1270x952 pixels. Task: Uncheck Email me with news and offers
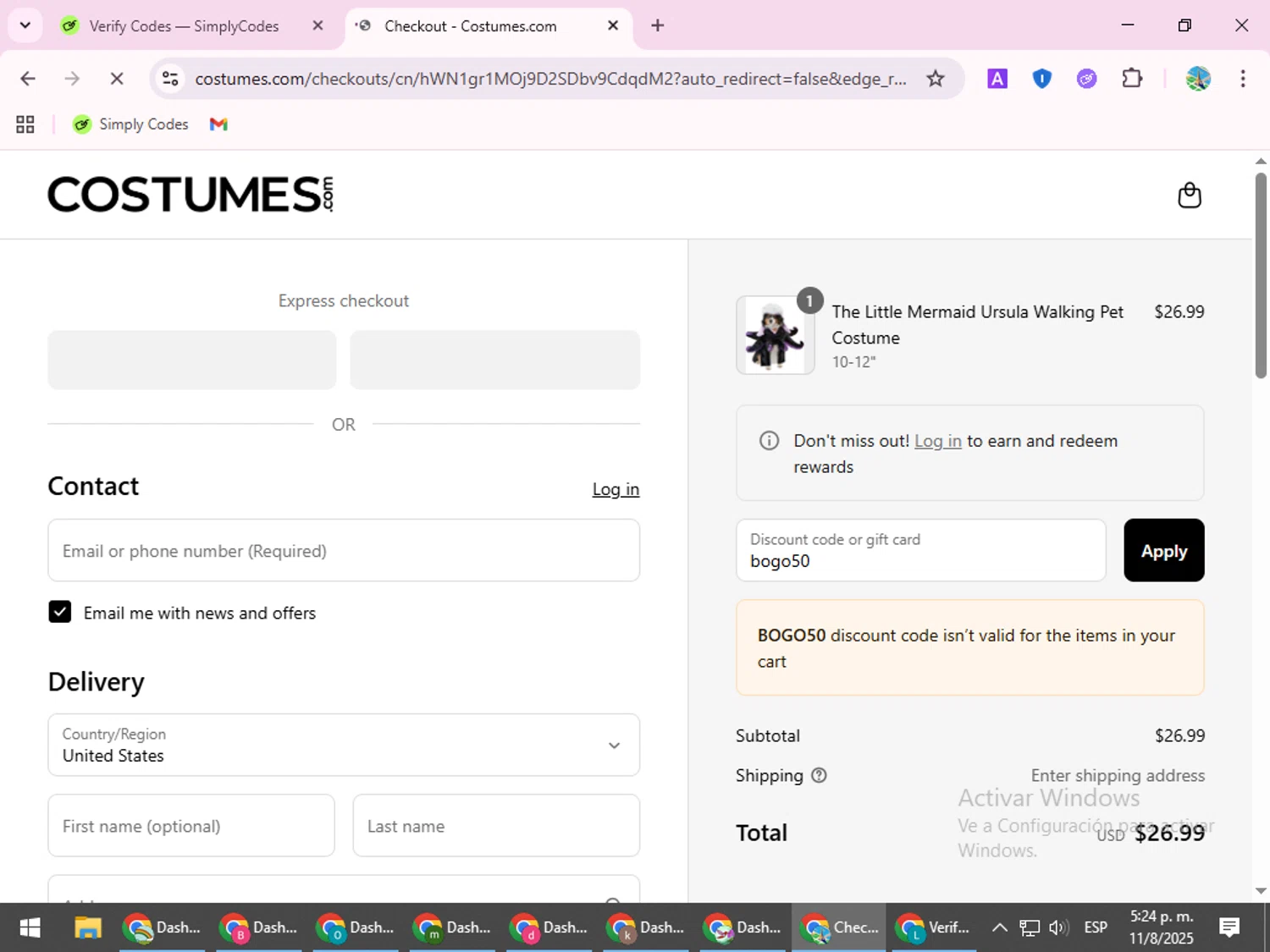click(x=59, y=612)
